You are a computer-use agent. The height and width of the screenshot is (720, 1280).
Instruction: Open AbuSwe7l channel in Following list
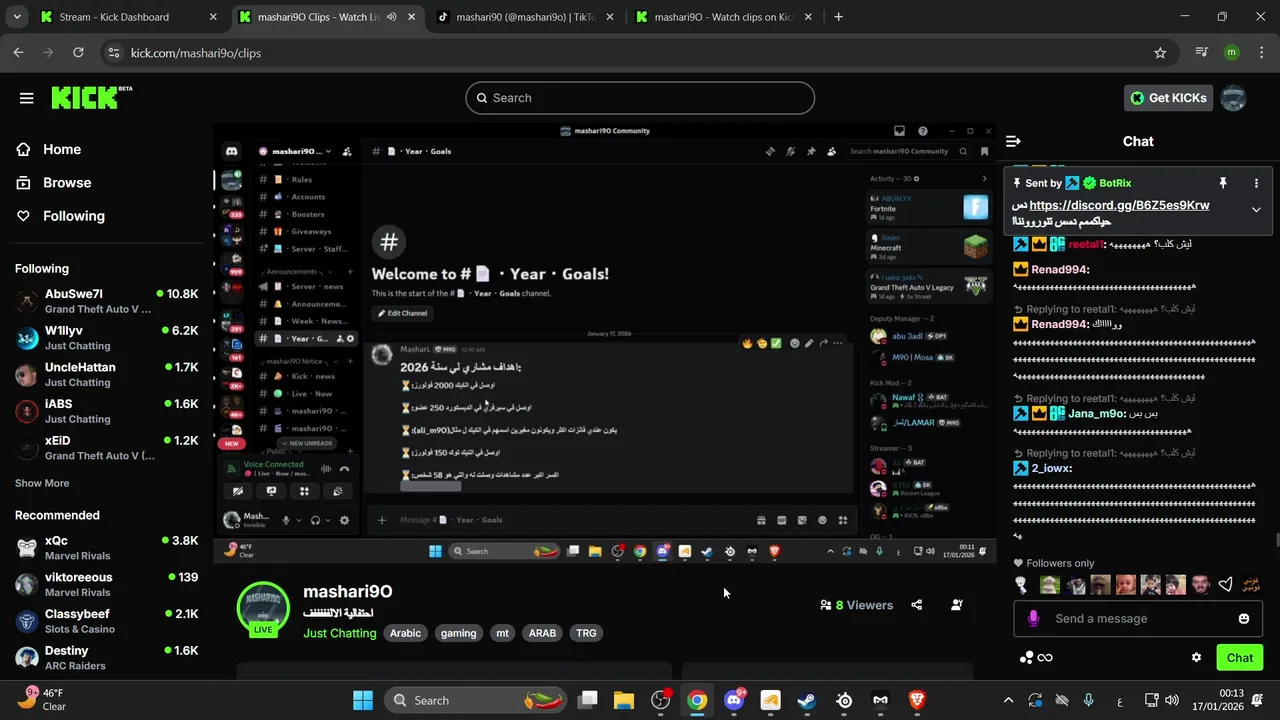click(106, 301)
